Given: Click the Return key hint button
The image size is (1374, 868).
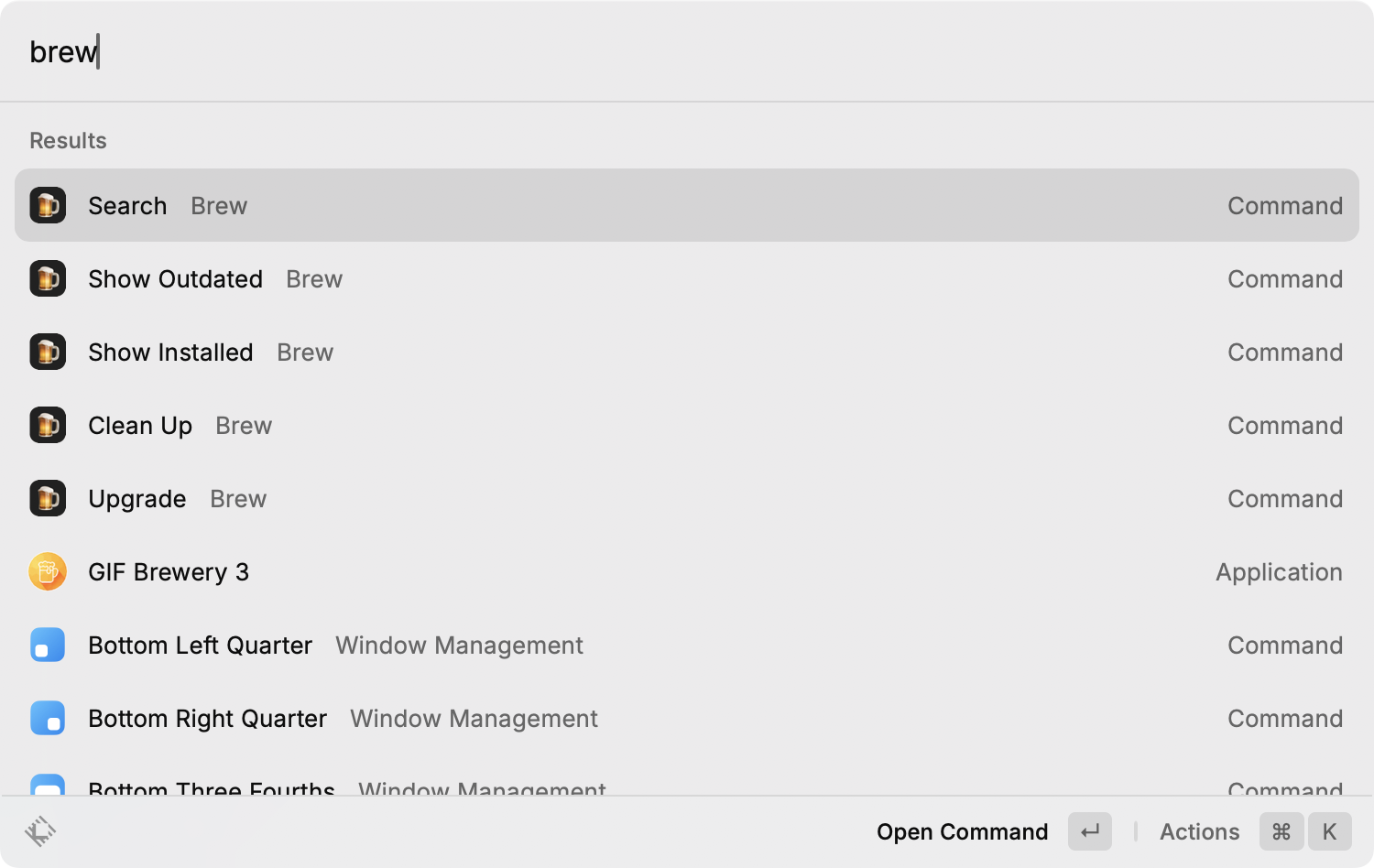Looking at the screenshot, I should [x=1090, y=831].
